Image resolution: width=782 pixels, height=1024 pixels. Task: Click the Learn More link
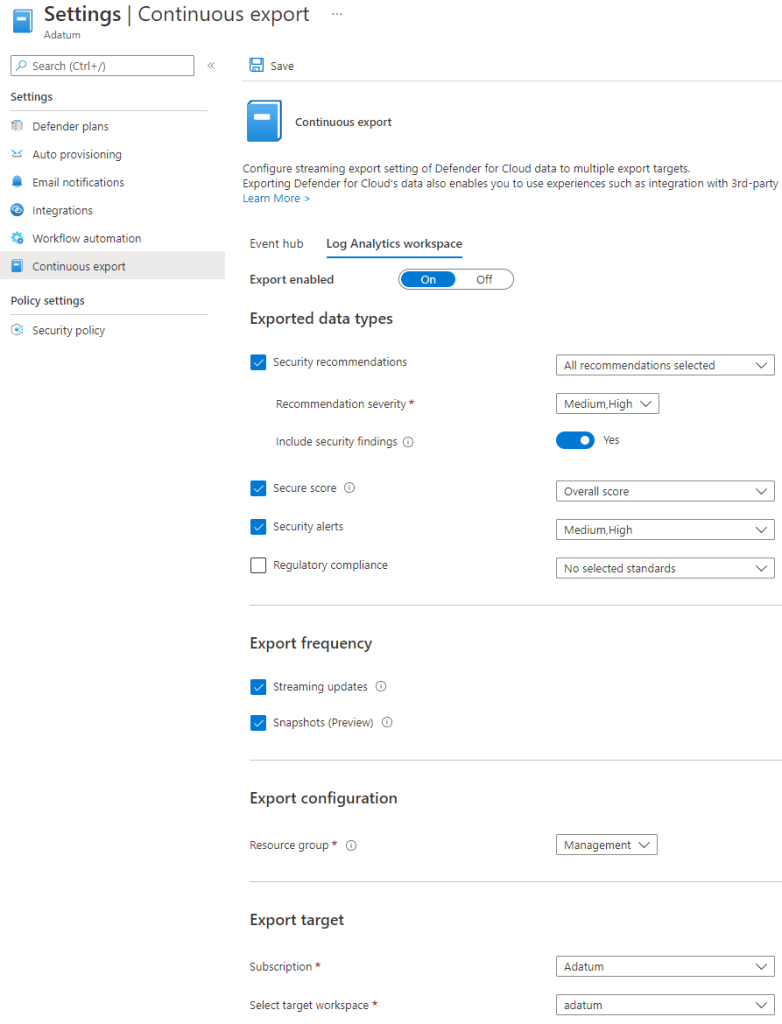(x=276, y=199)
